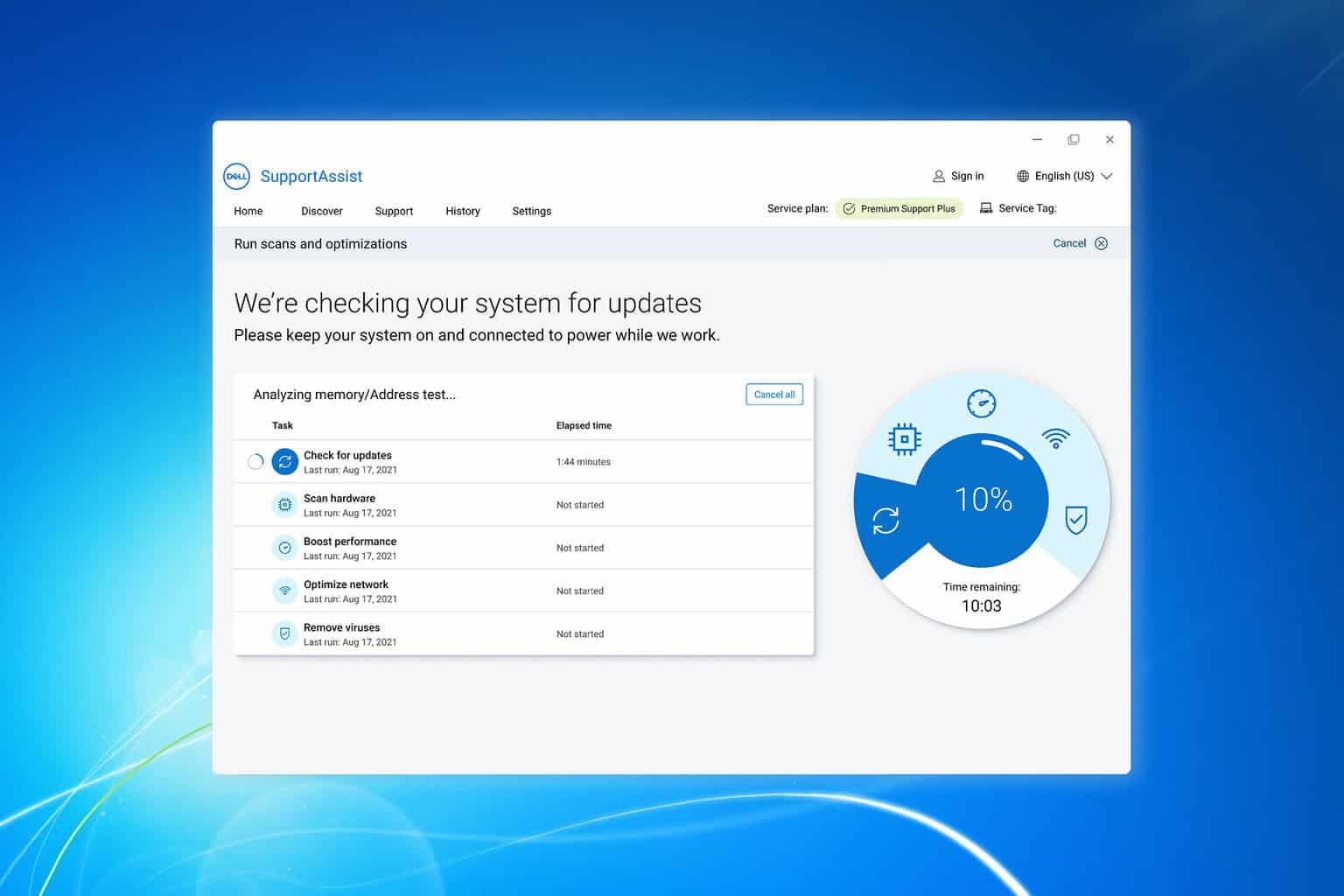Click the Check for updates refresh icon

(285, 461)
